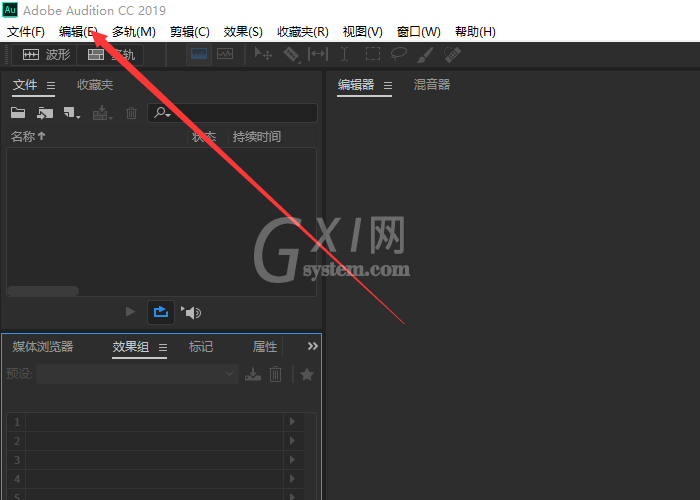Open the new file dropdown
The width and height of the screenshot is (700, 500).
pos(71,113)
